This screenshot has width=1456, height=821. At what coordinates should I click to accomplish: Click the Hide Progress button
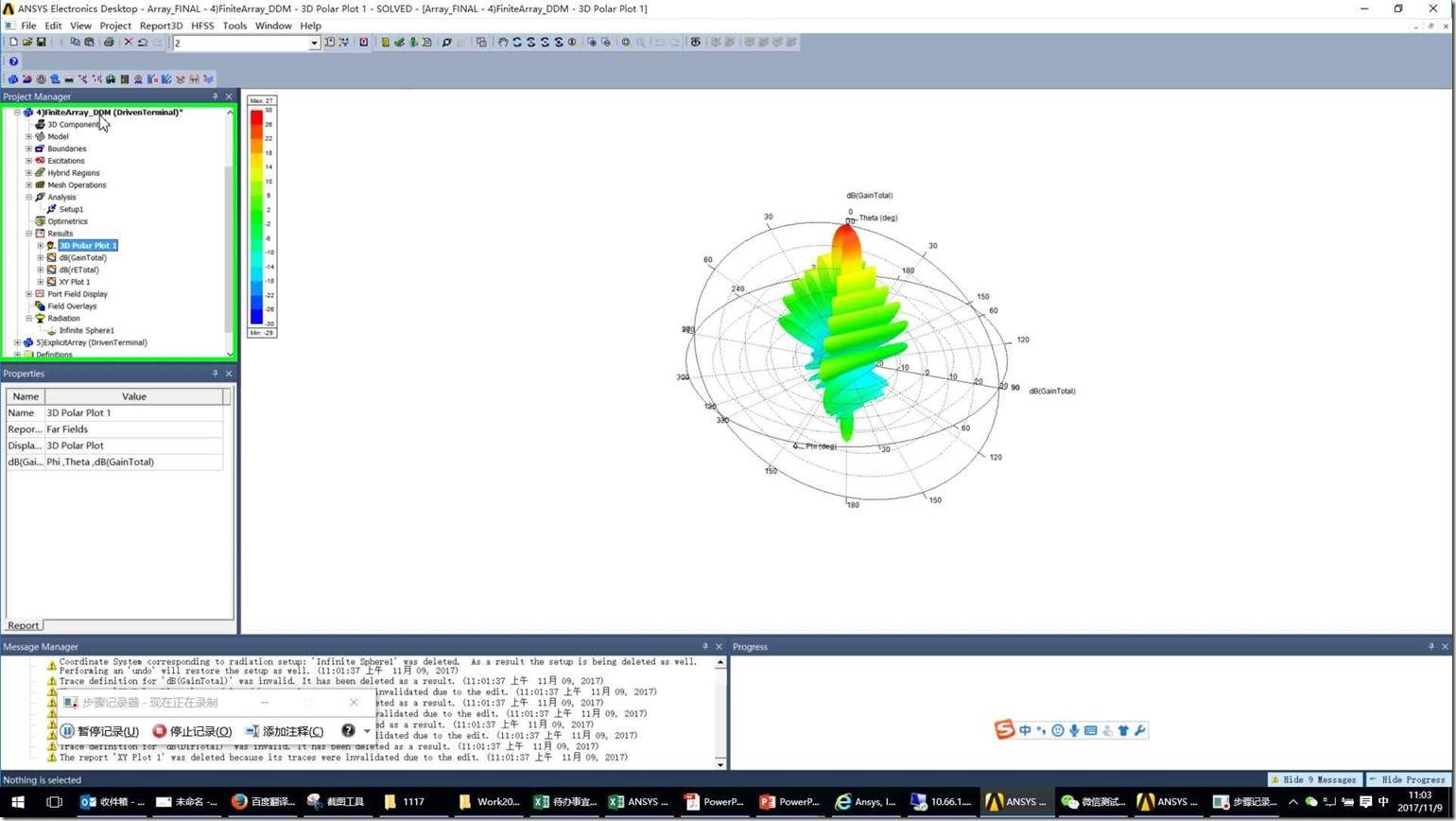pyautogui.click(x=1407, y=780)
